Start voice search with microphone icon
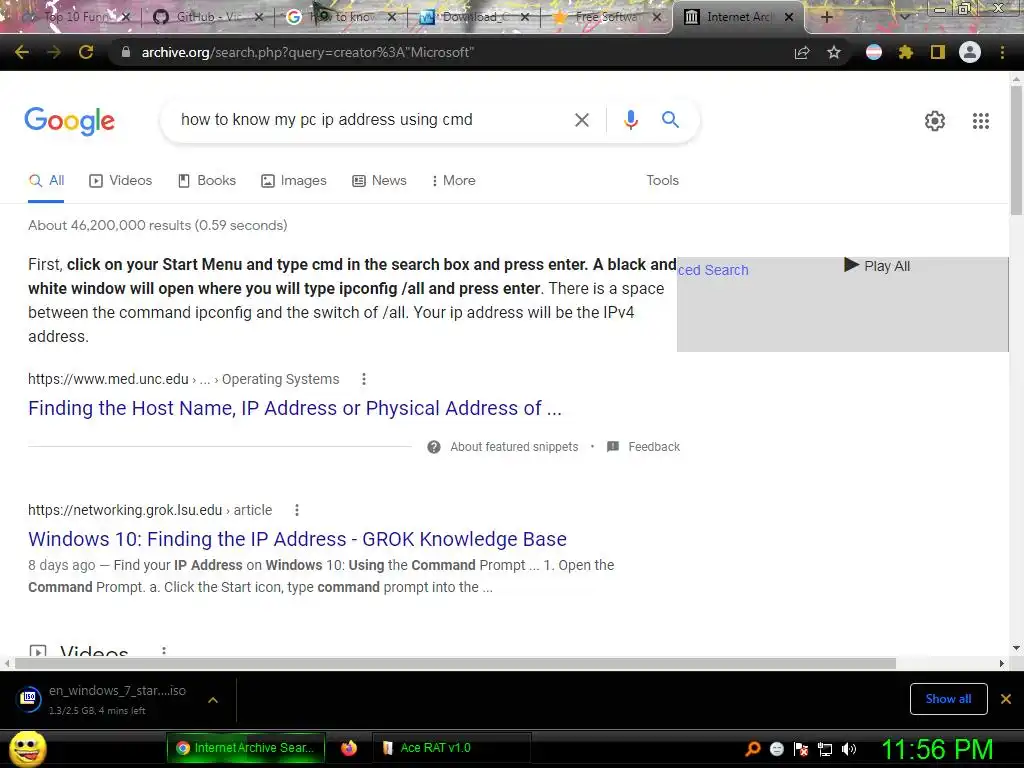1024x768 pixels. click(630, 120)
